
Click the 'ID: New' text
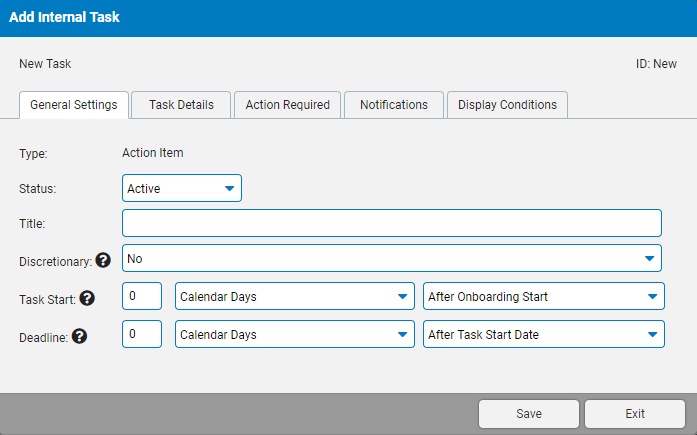656,64
